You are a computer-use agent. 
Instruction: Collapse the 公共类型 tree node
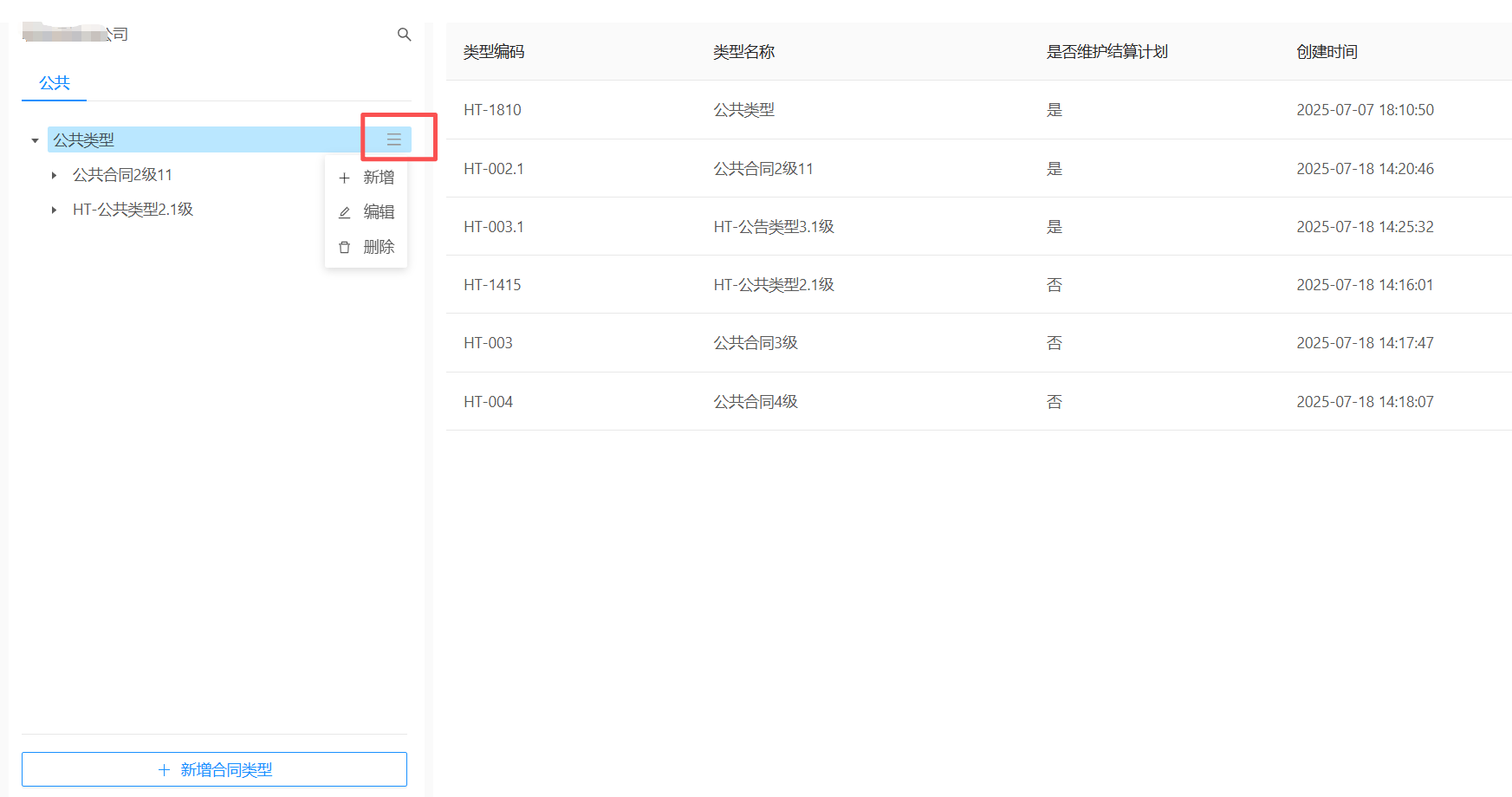point(35,140)
